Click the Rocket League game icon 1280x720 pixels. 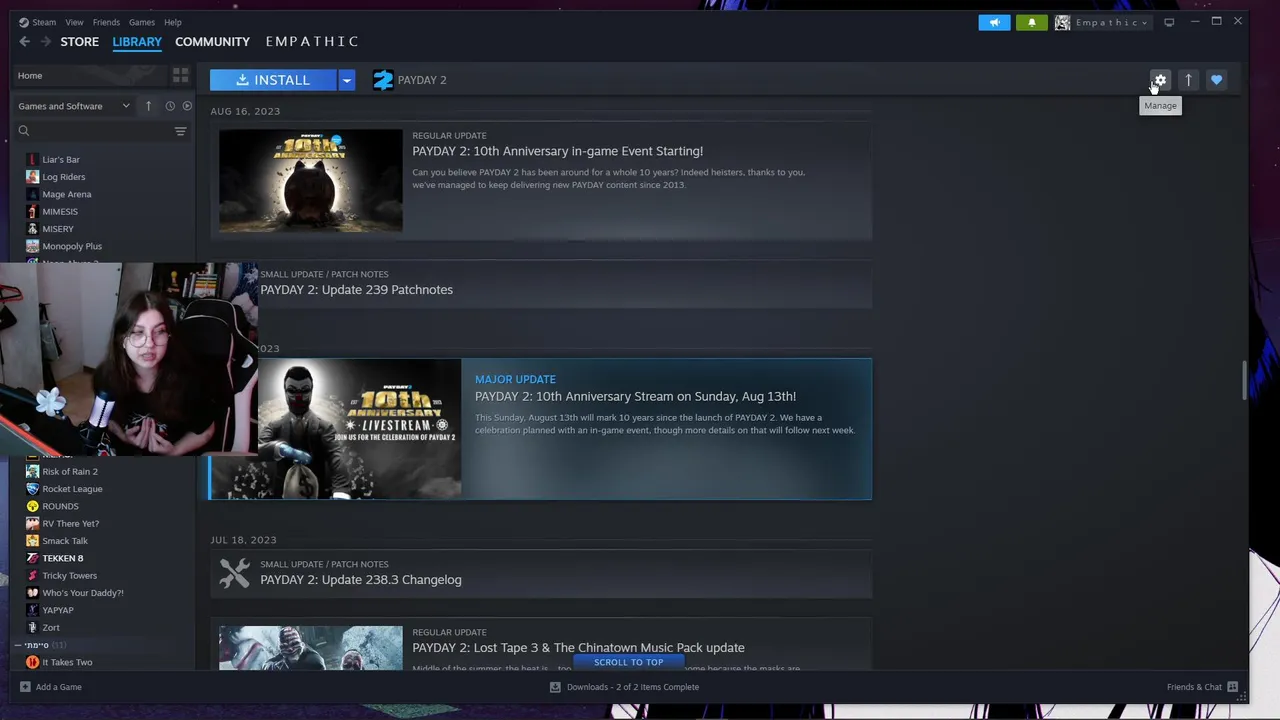32,489
